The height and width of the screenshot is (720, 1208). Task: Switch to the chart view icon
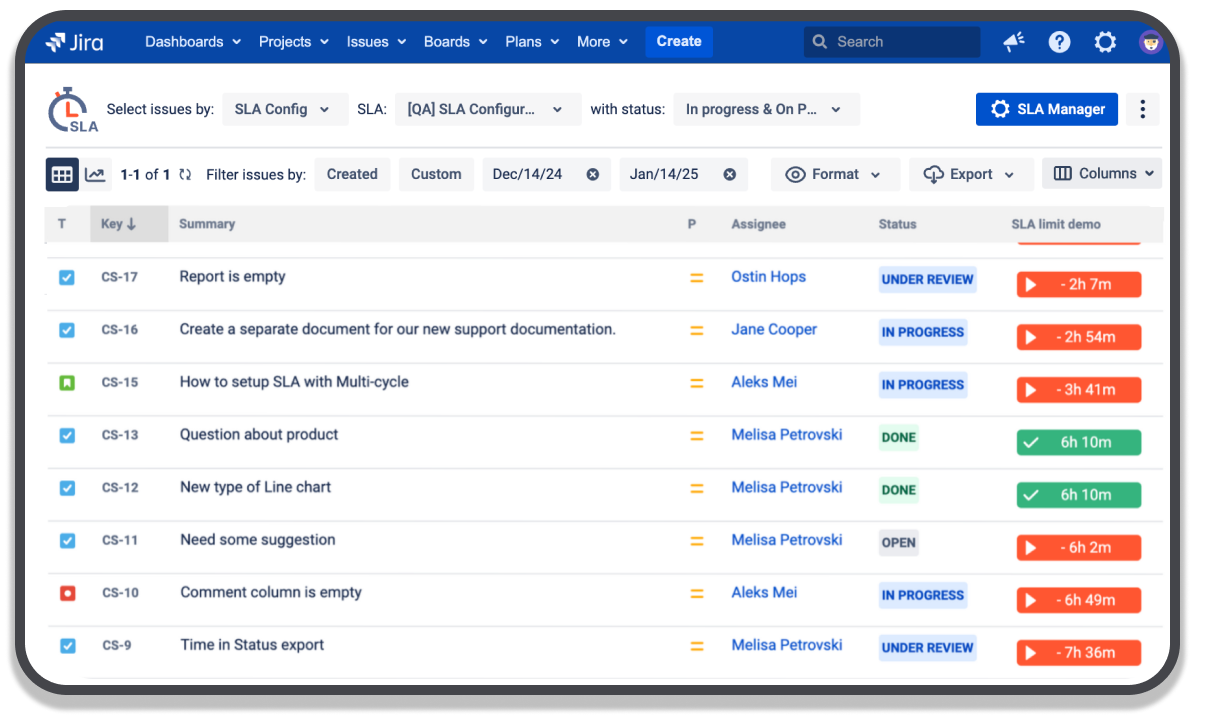pyautogui.click(x=96, y=174)
